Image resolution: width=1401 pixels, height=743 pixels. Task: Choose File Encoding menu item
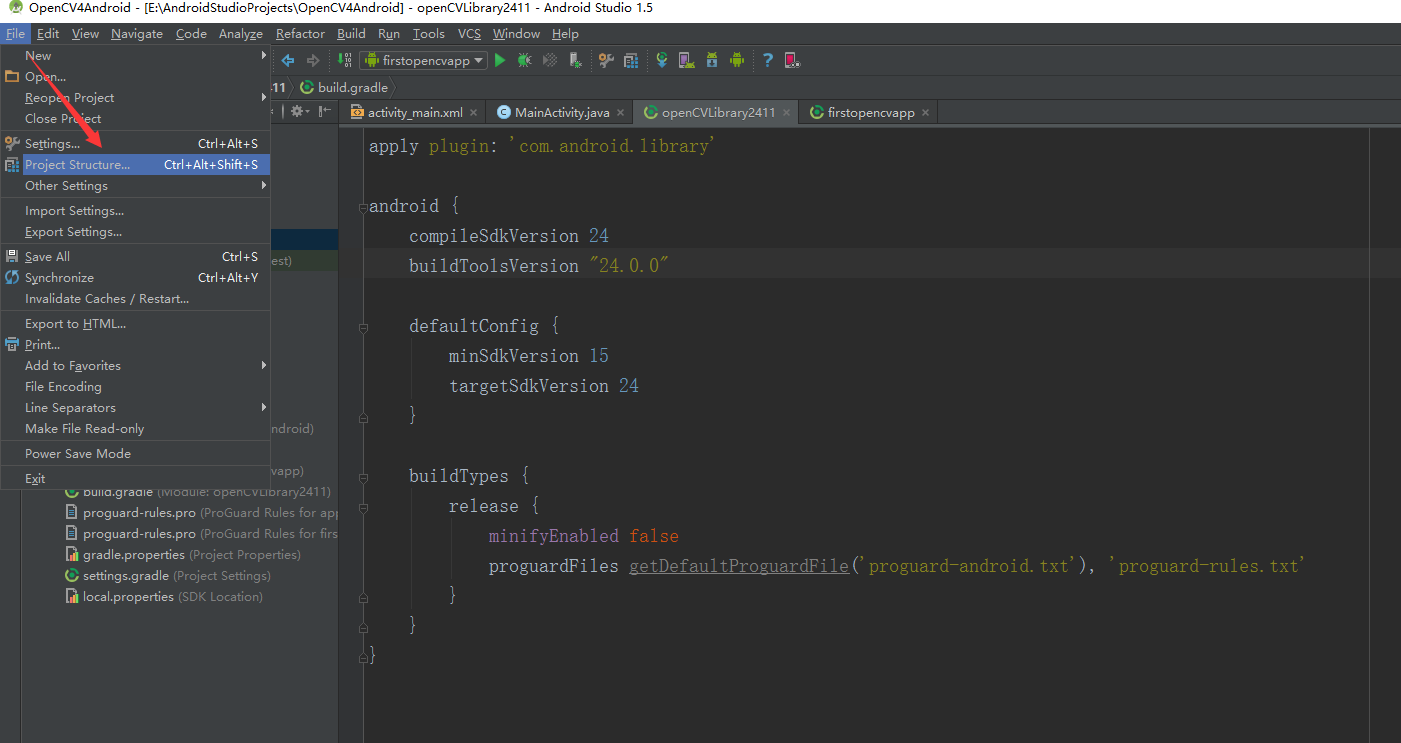click(135, 387)
